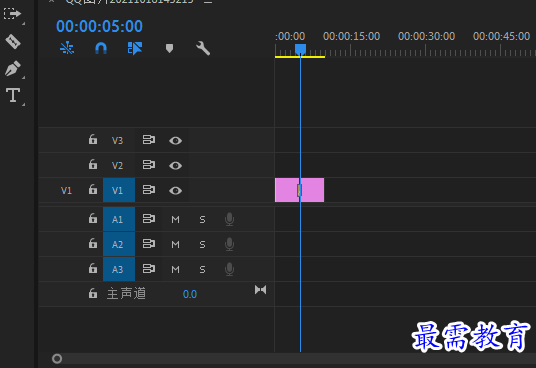Mute audio track A2

(x=175, y=244)
